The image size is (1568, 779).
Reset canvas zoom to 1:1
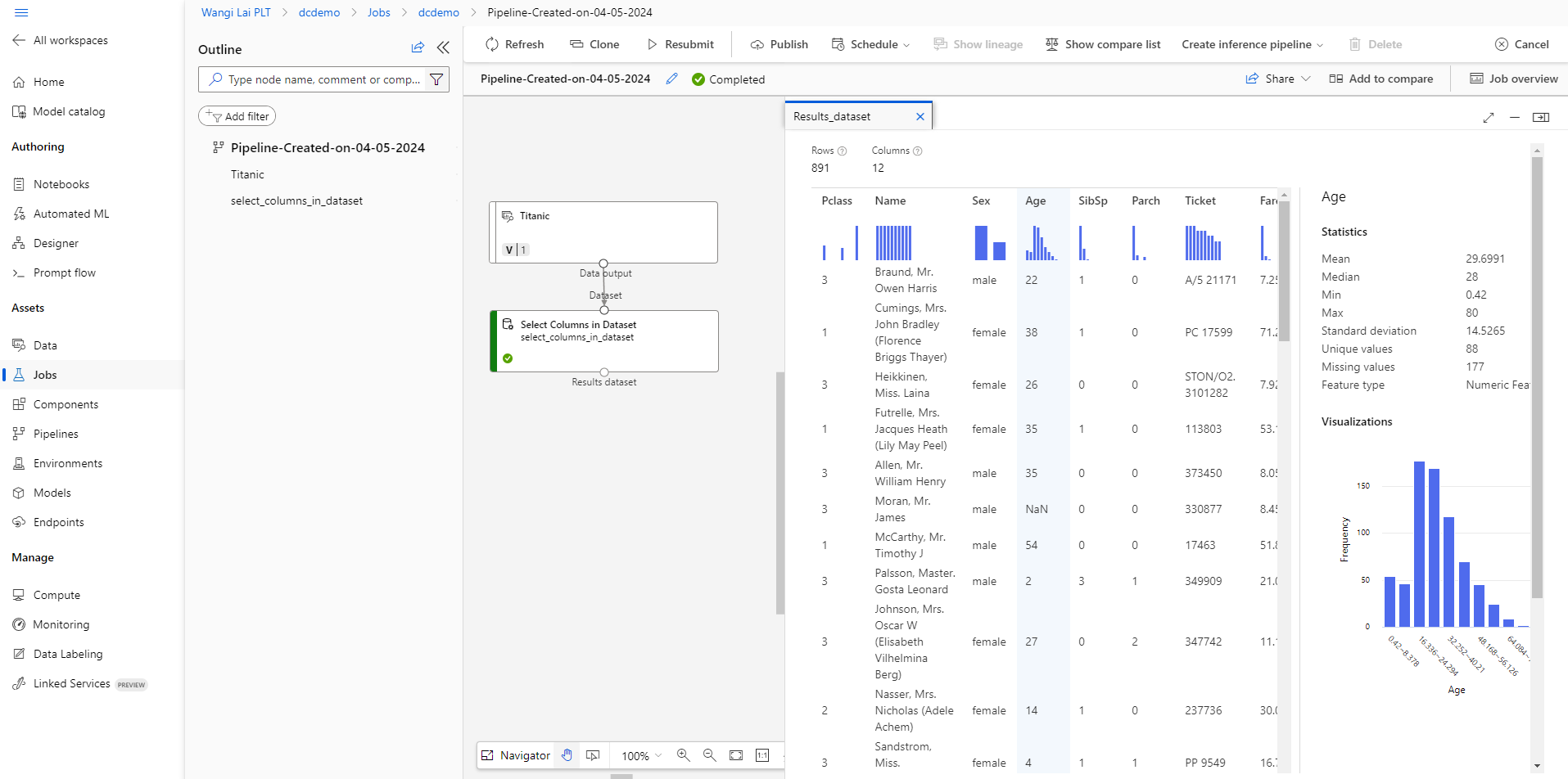(762, 755)
